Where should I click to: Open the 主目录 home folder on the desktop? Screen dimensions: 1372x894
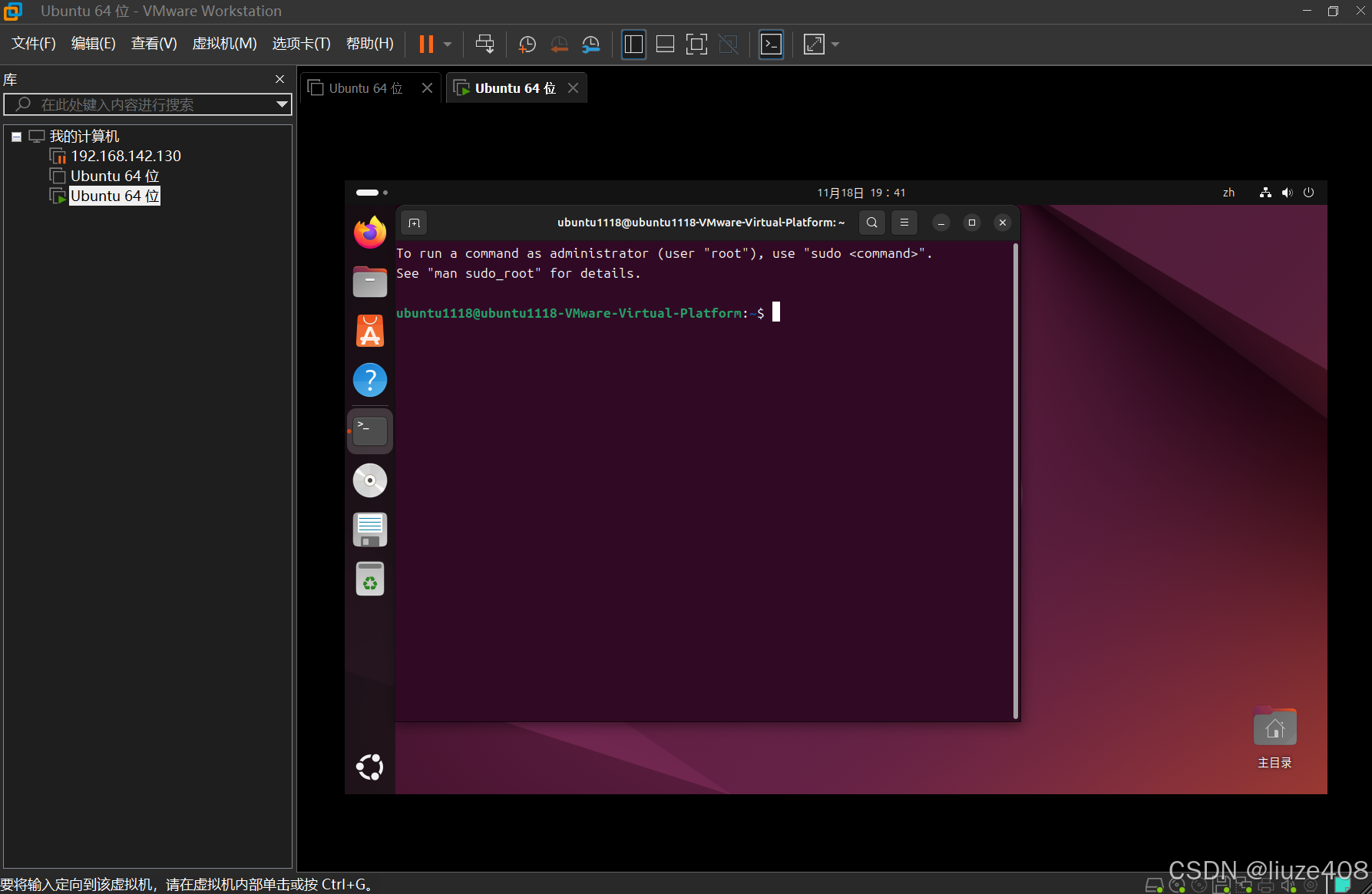point(1274,737)
